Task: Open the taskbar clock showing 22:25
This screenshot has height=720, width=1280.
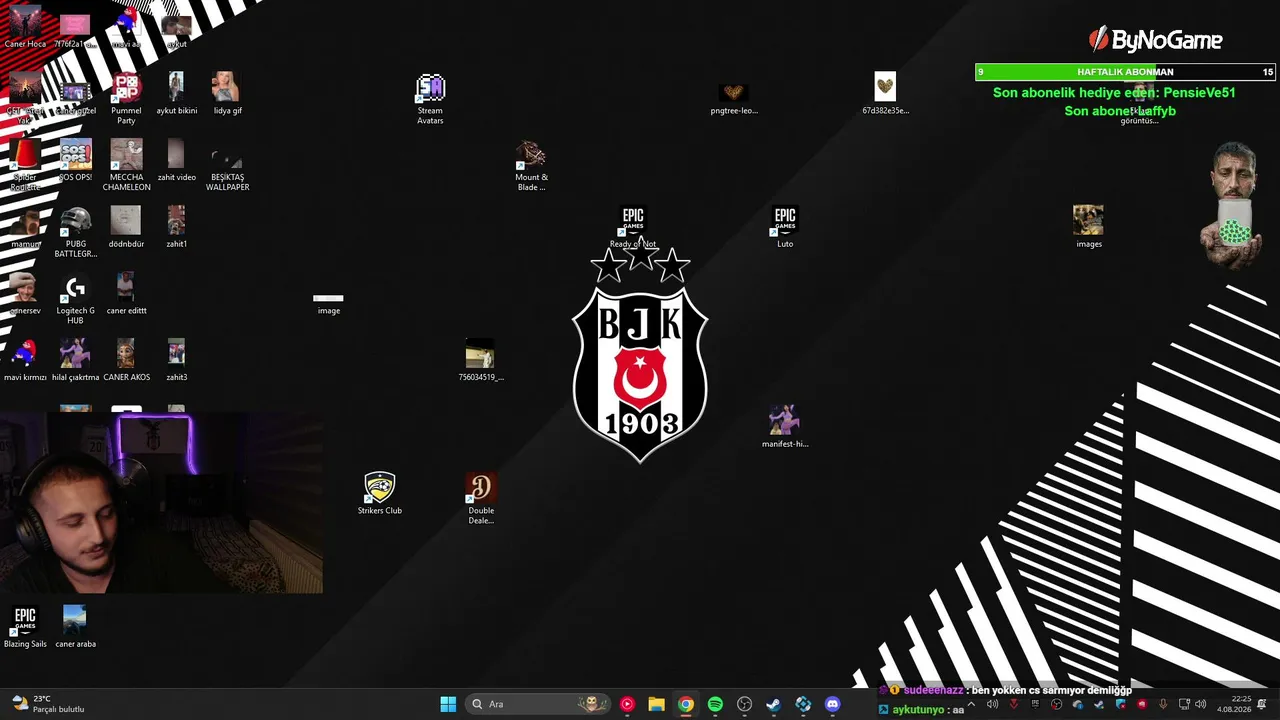Action: click(1234, 704)
